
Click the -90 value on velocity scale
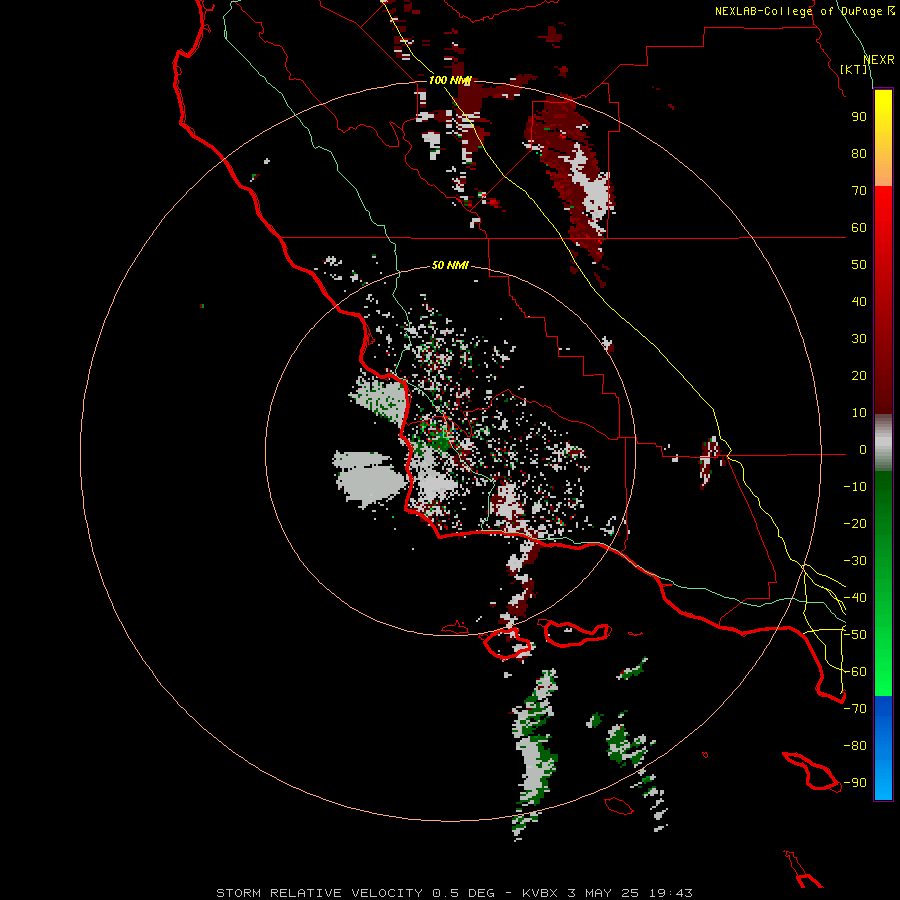pos(855,783)
